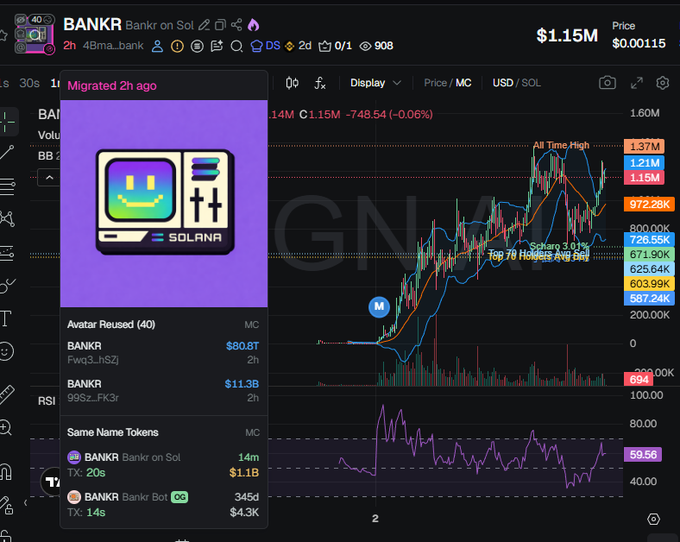Open the price scale settings target icon
This screenshot has height=542, width=680.
pyautogui.click(x=653, y=519)
